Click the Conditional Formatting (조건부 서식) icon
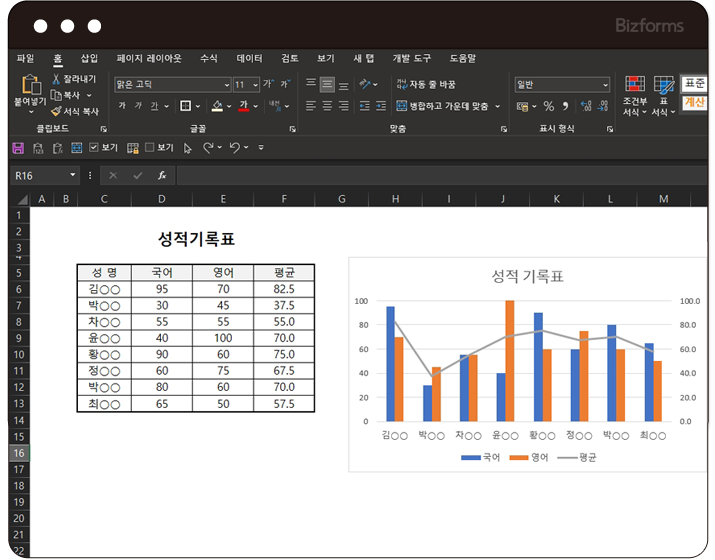715x560 pixels. pyautogui.click(x=635, y=85)
